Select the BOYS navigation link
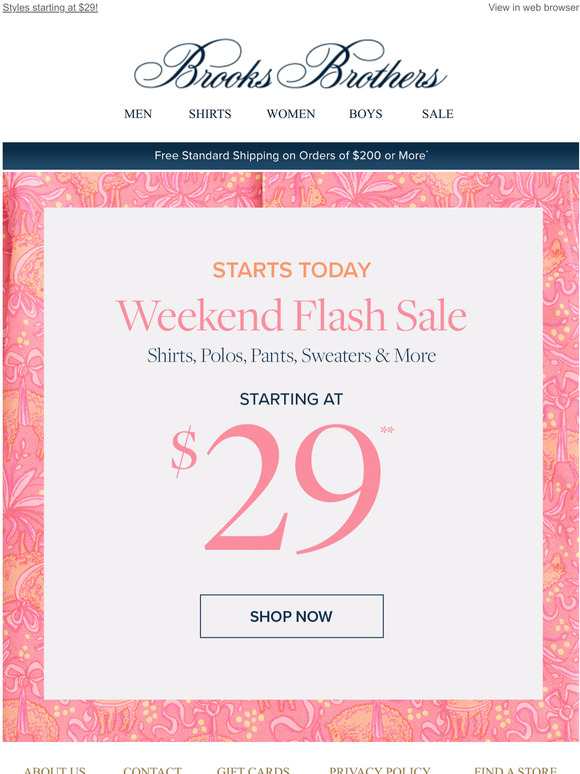580x774 pixels. (366, 114)
